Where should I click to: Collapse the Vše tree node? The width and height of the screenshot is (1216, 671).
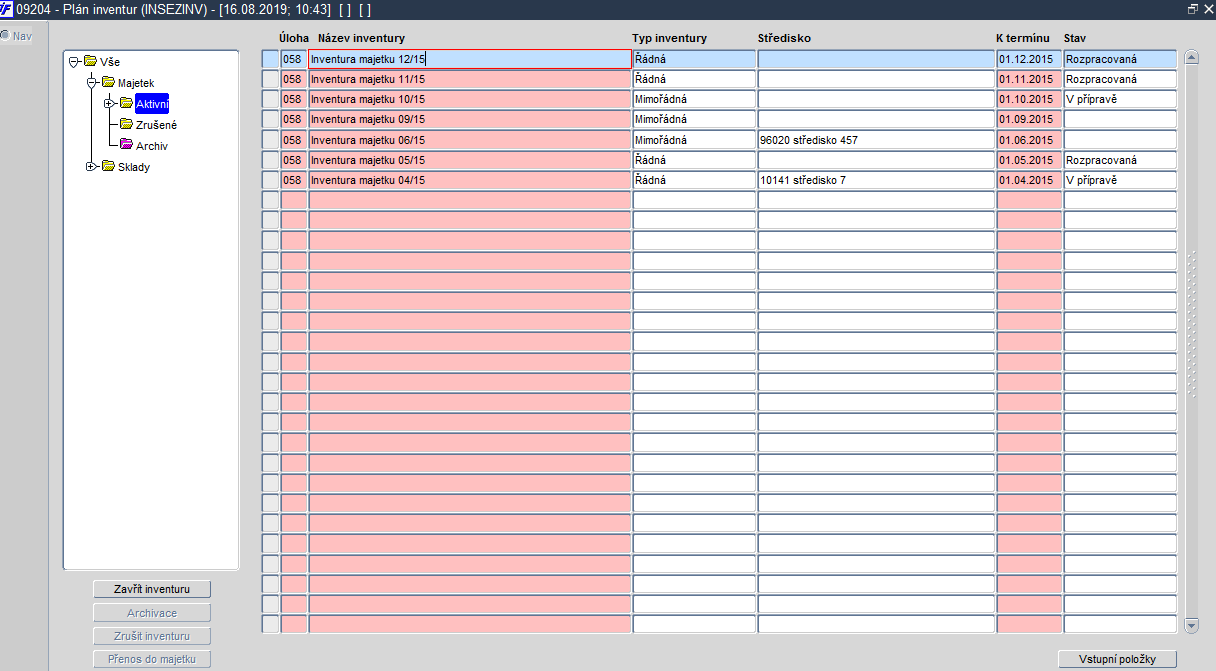click(x=74, y=62)
